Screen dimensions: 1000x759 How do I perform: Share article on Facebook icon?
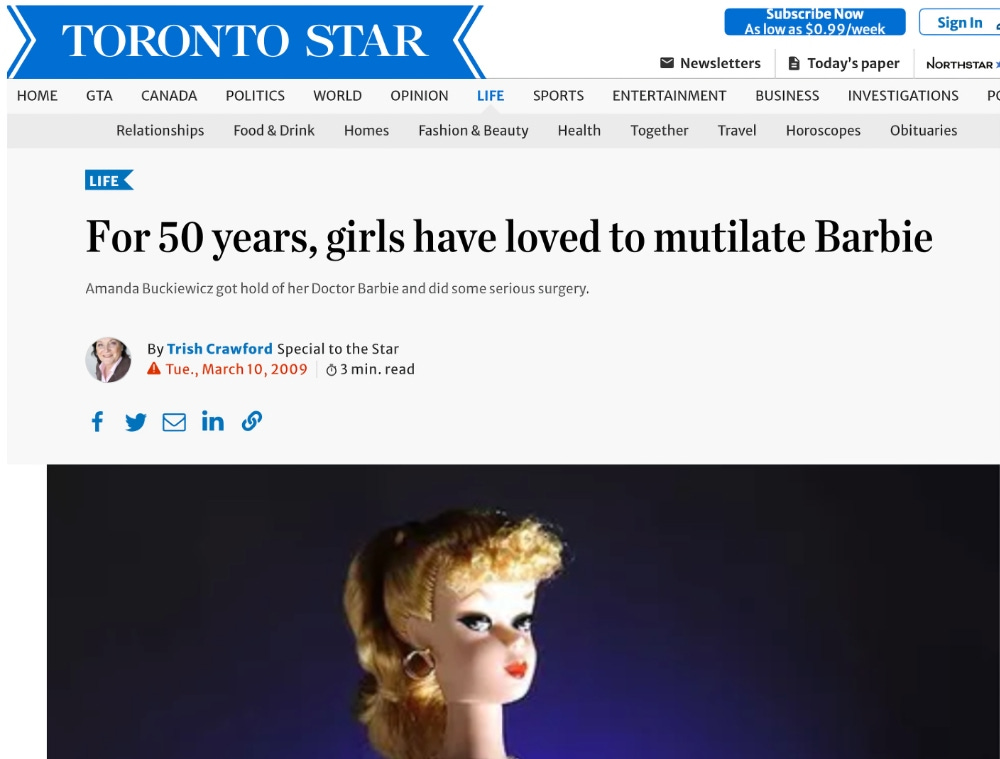[97, 422]
